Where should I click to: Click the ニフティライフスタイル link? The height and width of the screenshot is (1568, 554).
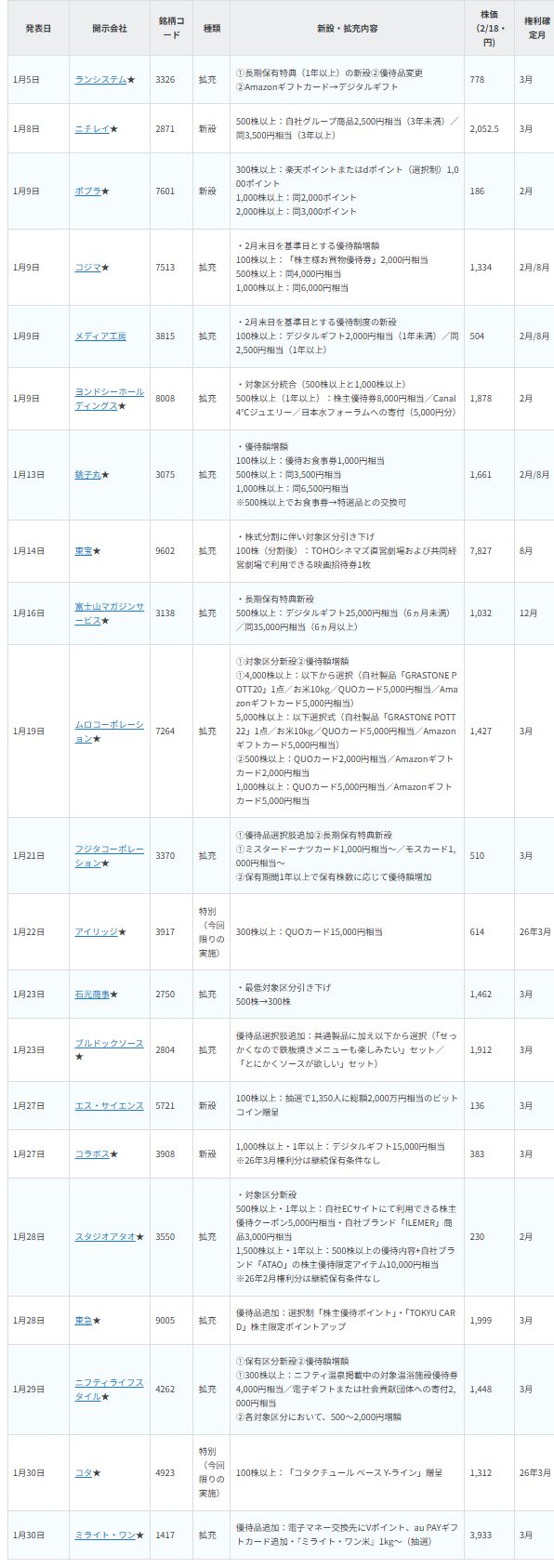click(110, 1390)
